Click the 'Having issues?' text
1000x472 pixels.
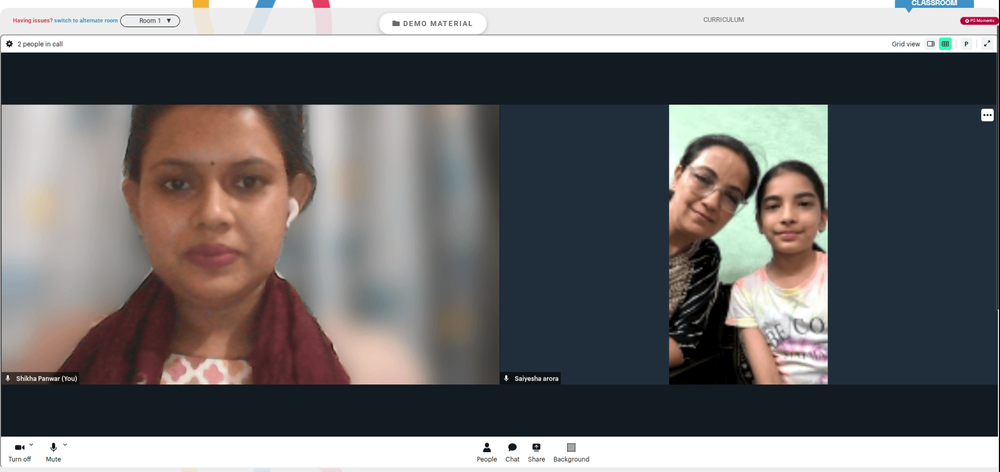point(33,21)
